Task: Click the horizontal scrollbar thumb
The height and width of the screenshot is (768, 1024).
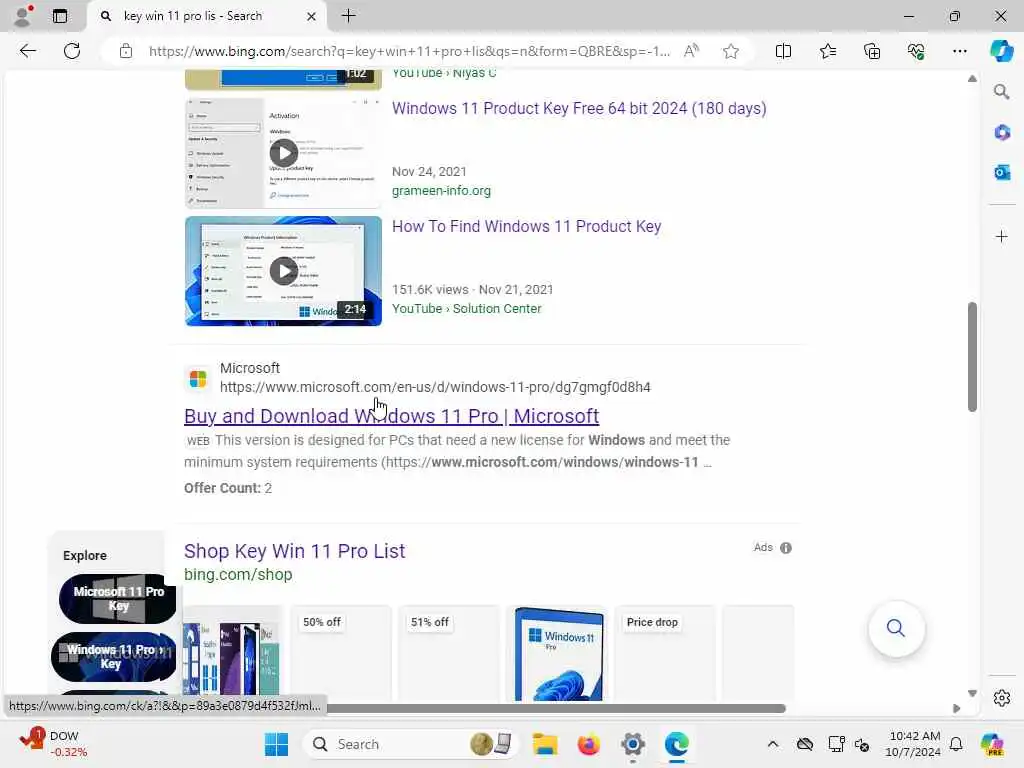Action: click(555, 709)
